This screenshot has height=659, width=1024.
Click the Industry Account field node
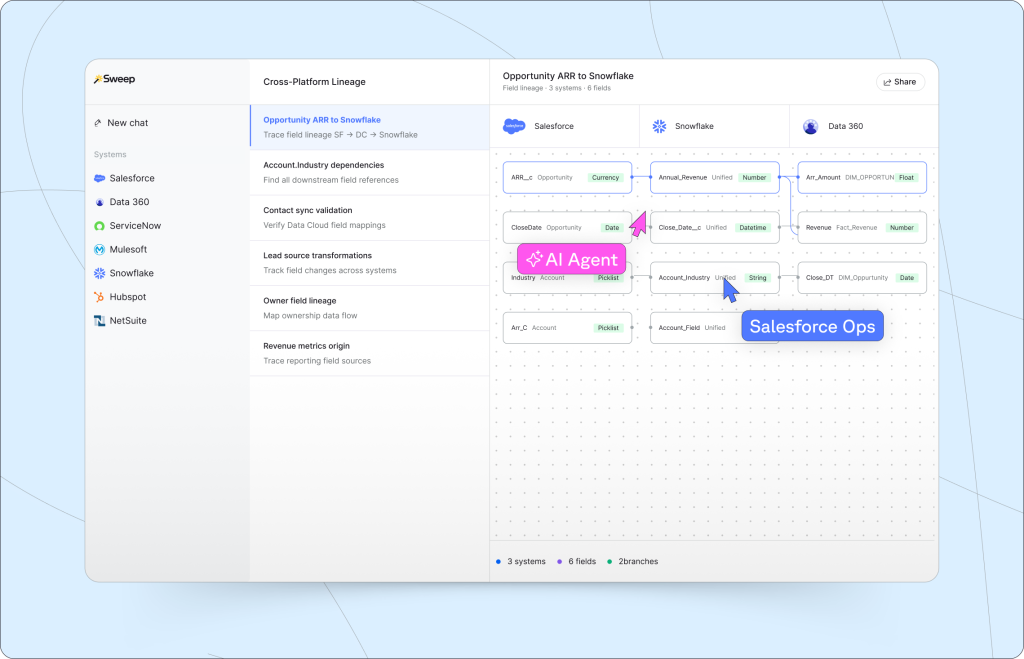coord(568,278)
